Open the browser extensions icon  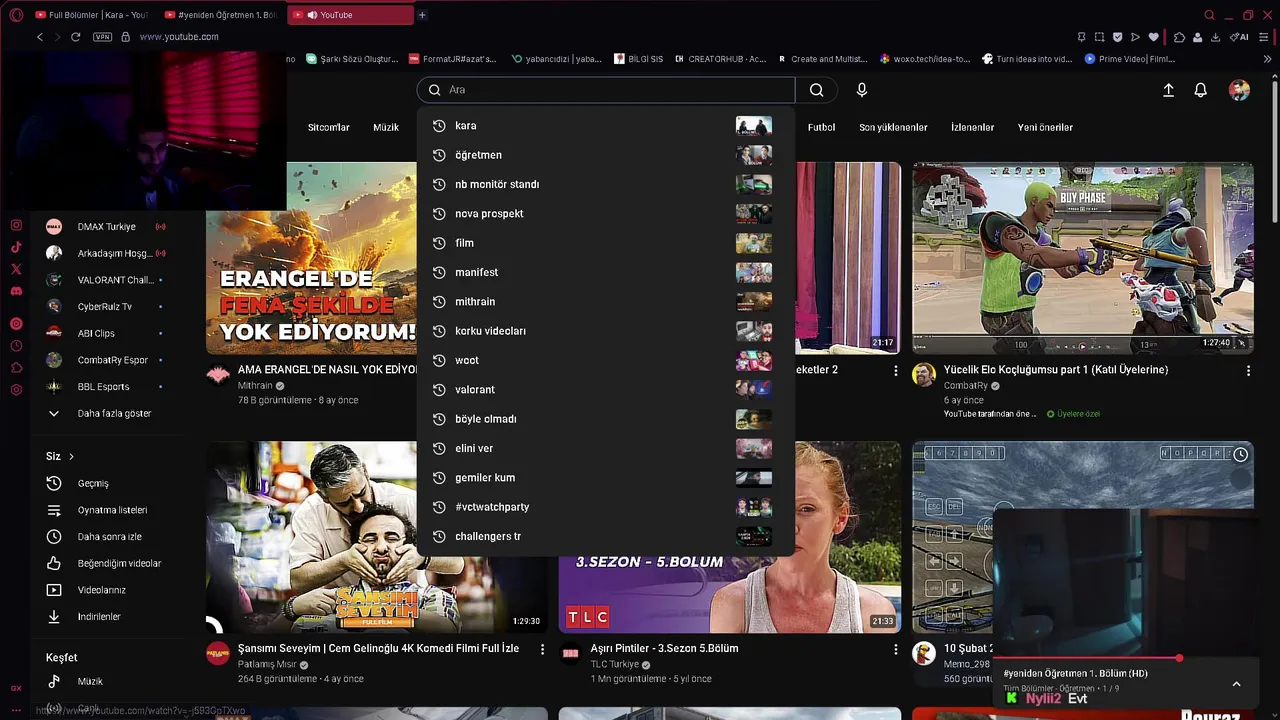[x=1179, y=37]
